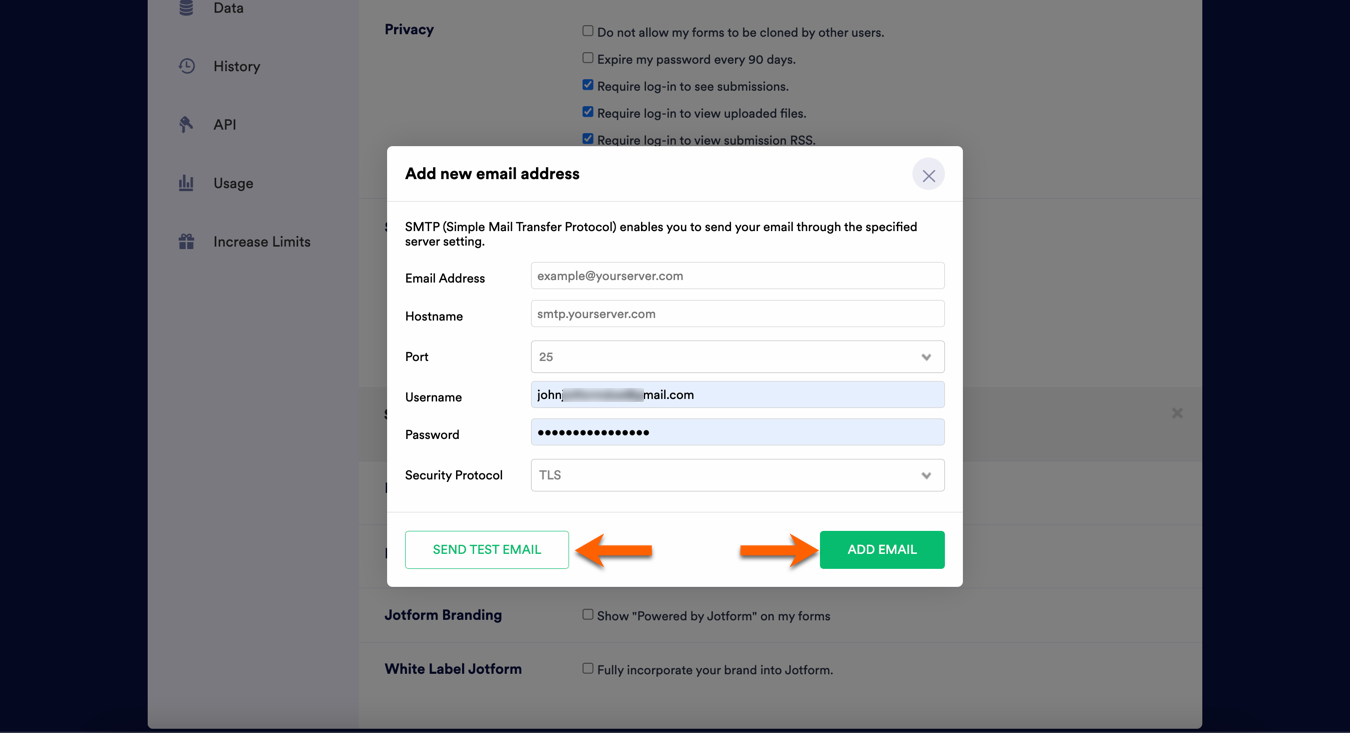Viewport: 1350px width, 733px height.
Task: Click the Data database icon in sidebar
Action: 186,8
